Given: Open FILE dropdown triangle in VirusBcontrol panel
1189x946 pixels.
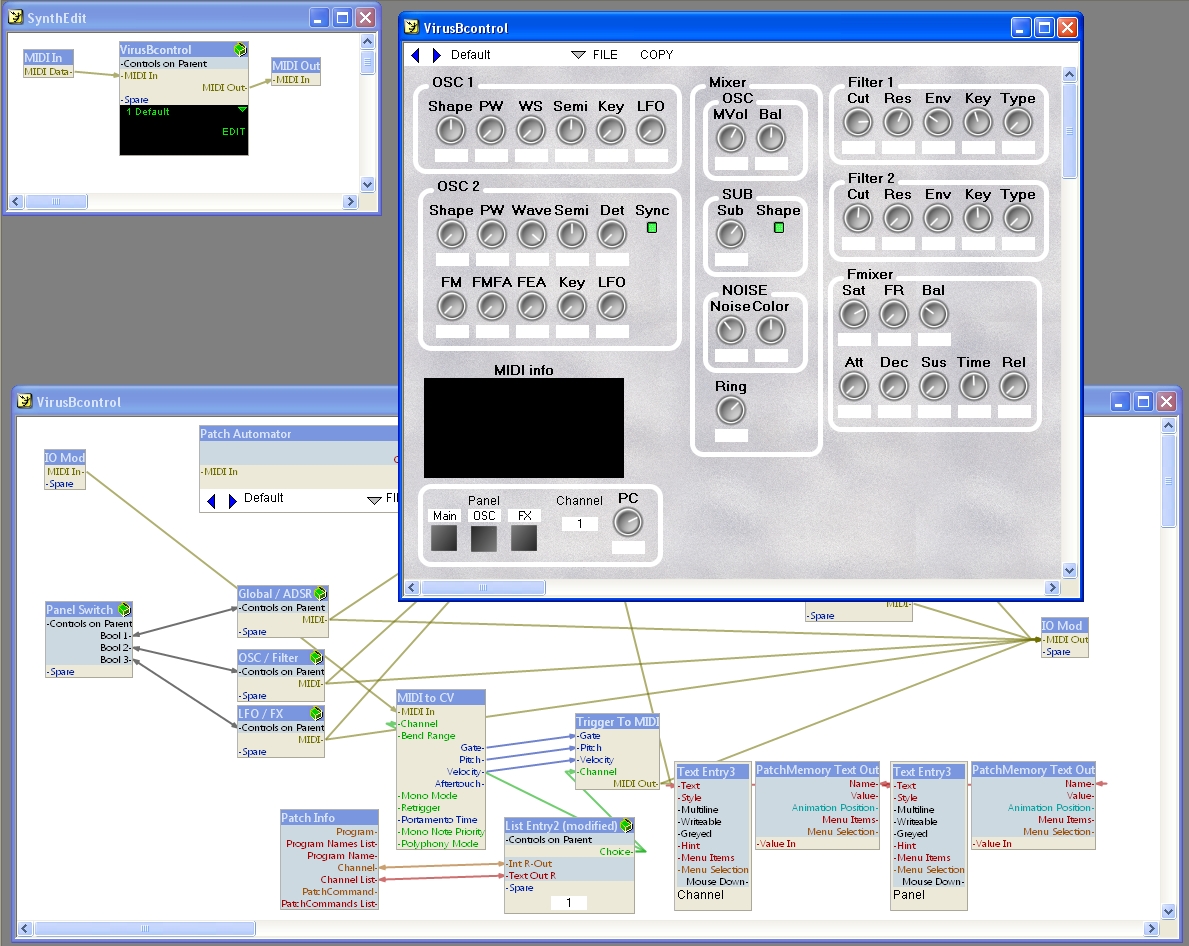Looking at the screenshot, I should [578, 55].
